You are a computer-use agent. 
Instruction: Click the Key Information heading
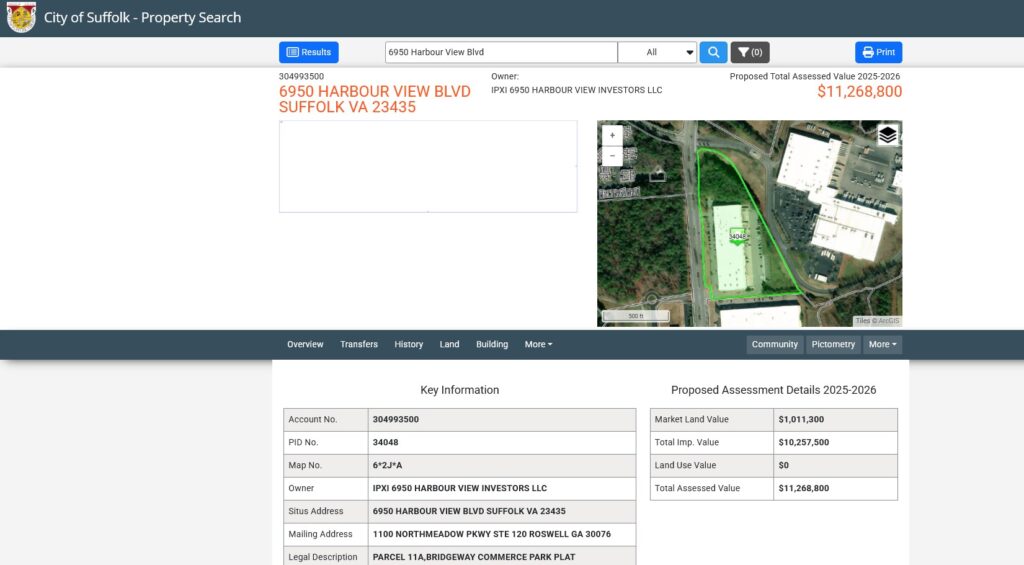click(460, 390)
